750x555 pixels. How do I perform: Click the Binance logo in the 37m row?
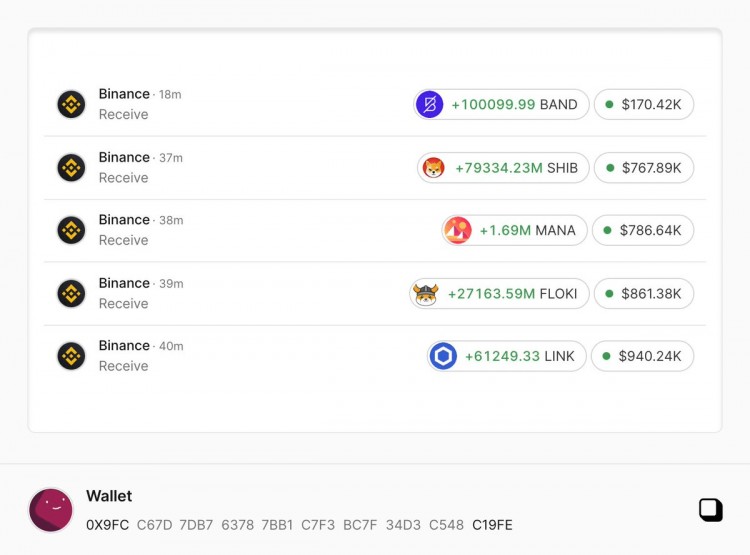[71, 167]
